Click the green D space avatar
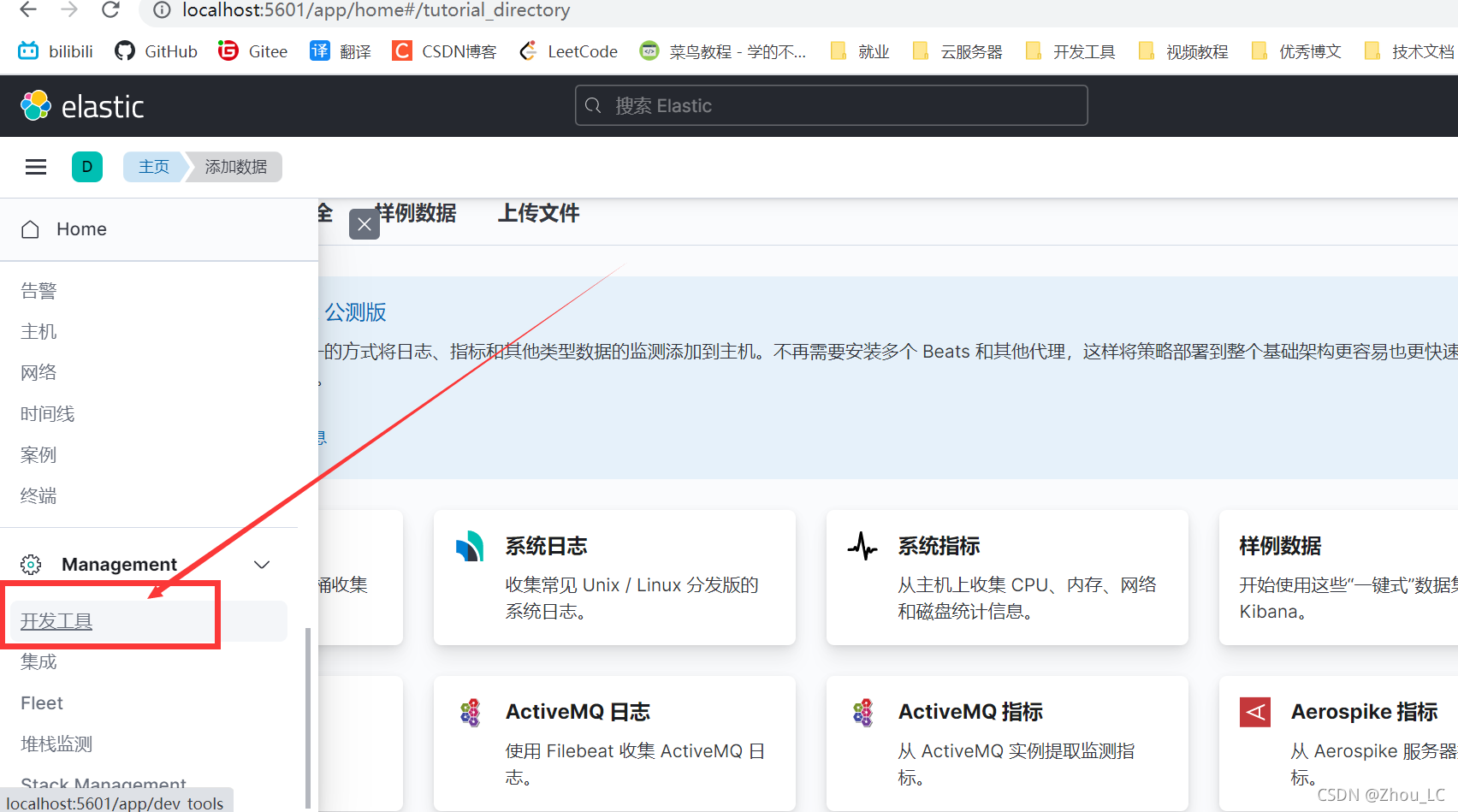The height and width of the screenshot is (812, 1458). (87, 167)
